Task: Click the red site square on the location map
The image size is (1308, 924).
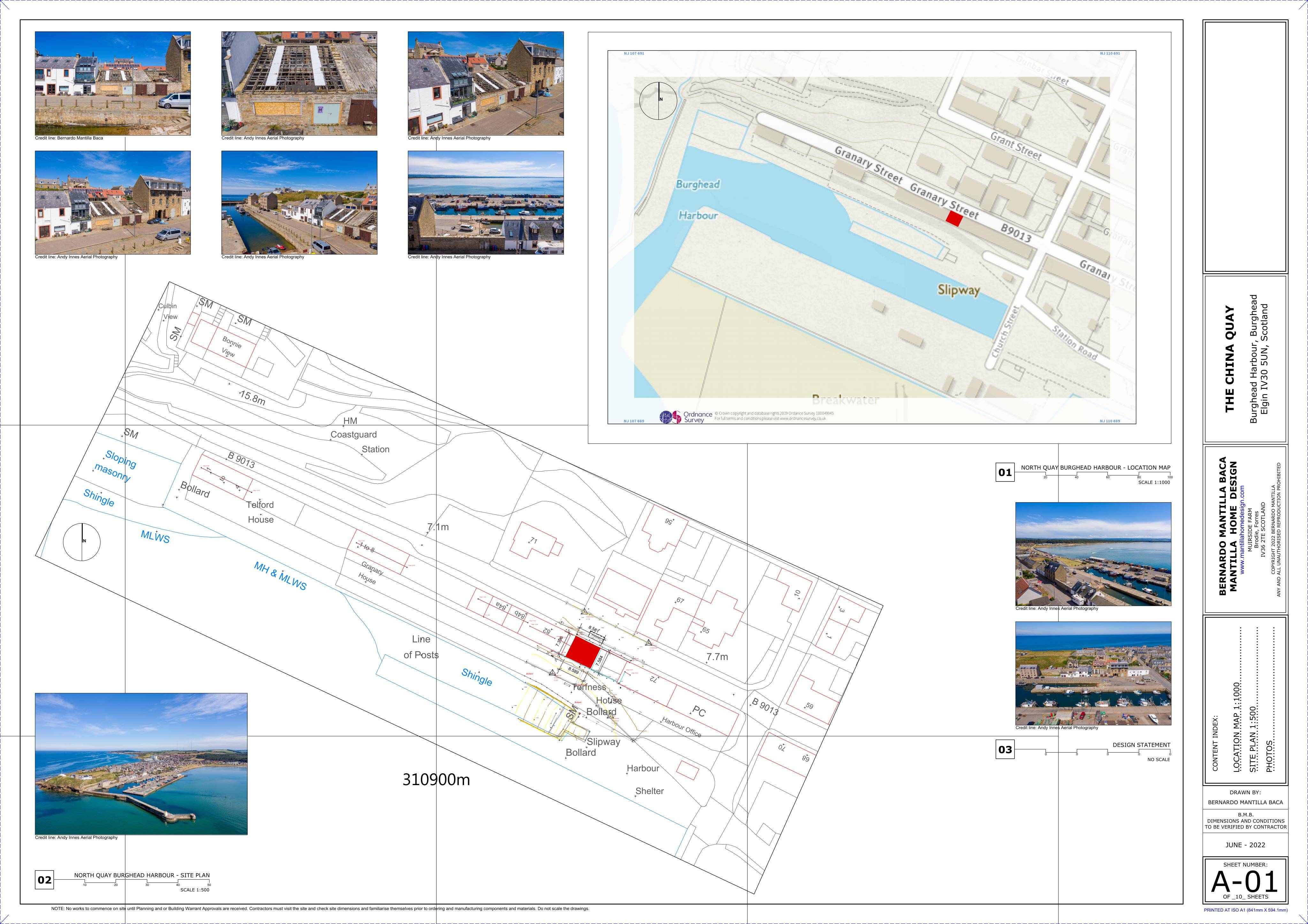Action: coord(954,218)
